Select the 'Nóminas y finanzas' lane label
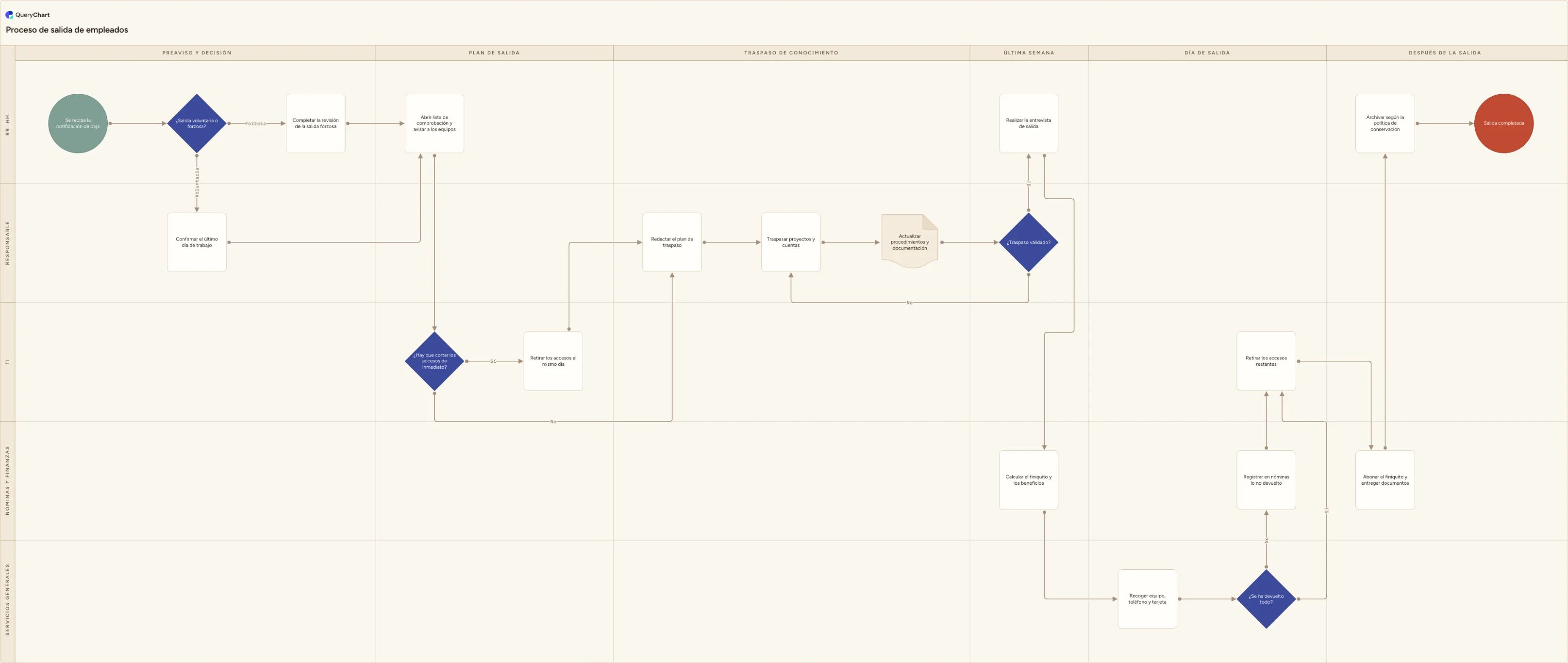 tap(7, 480)
